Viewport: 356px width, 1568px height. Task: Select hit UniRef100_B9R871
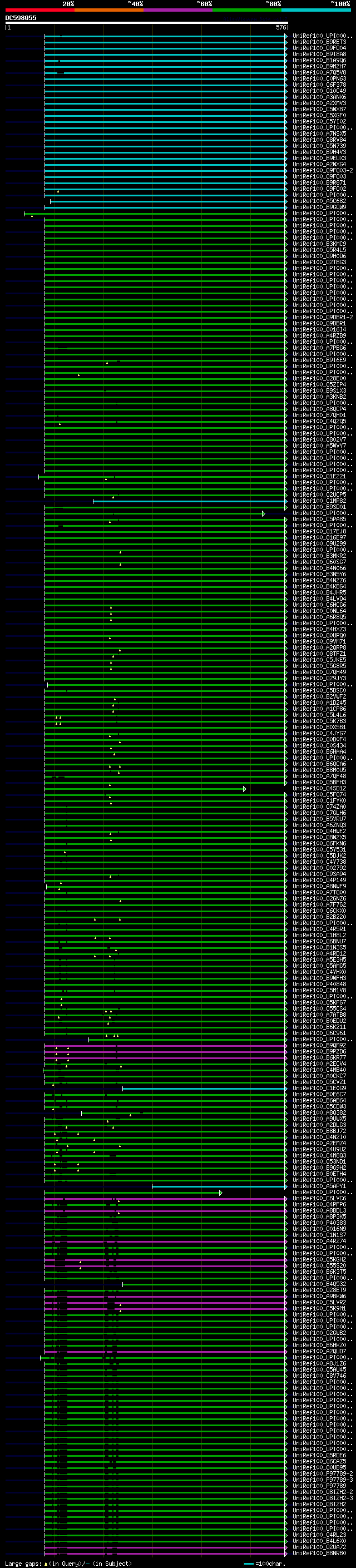319,182
